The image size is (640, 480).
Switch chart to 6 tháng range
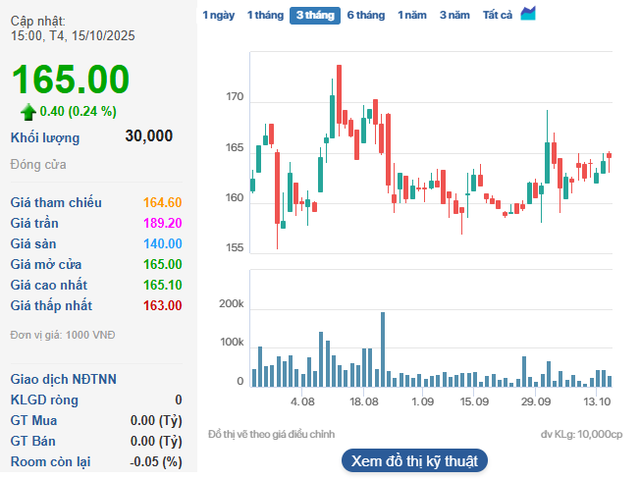(x=366, y=15)
